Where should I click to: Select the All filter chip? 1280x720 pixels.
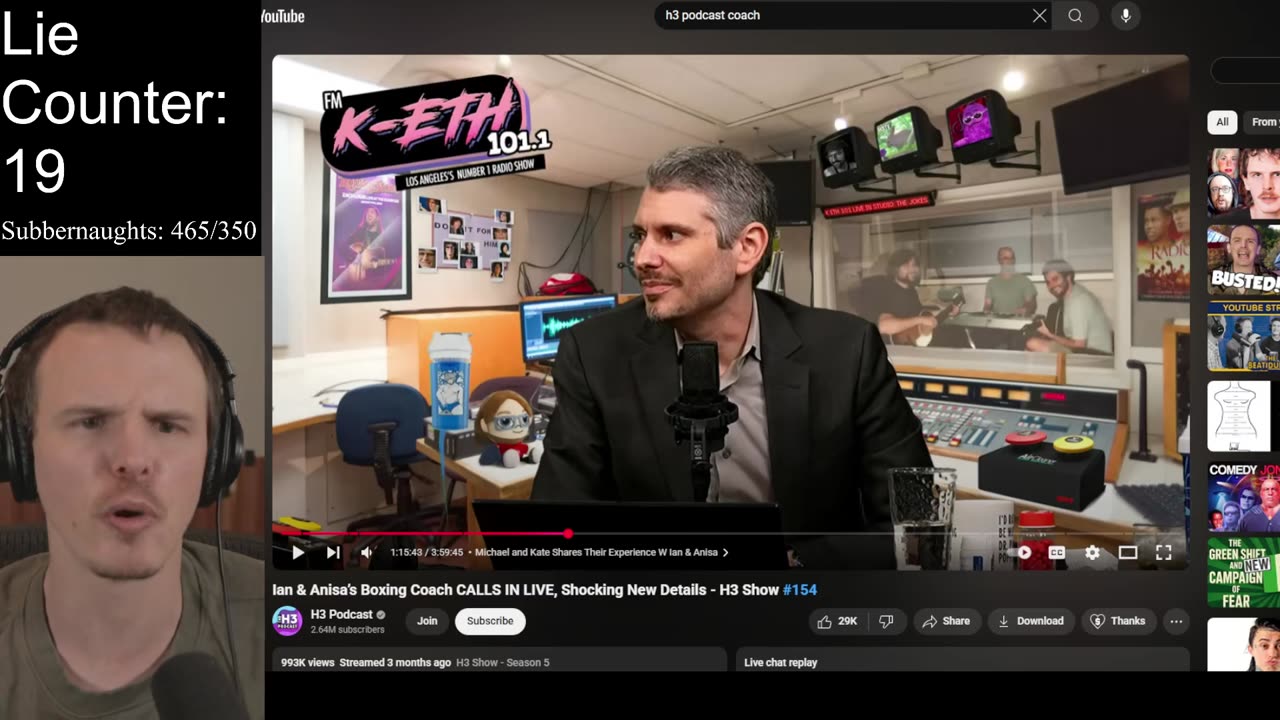point(1222,122)
